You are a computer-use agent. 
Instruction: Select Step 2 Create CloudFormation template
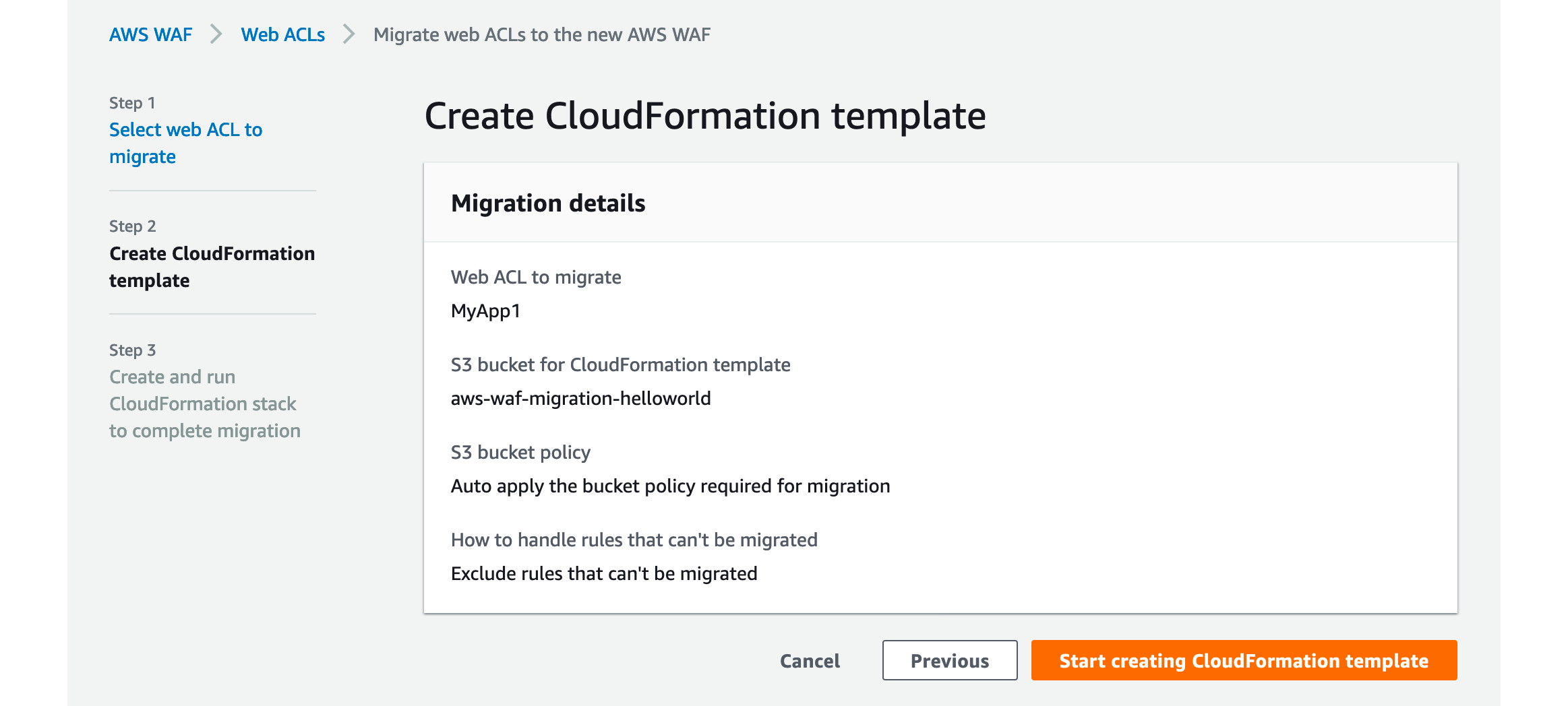click(212, 267)
